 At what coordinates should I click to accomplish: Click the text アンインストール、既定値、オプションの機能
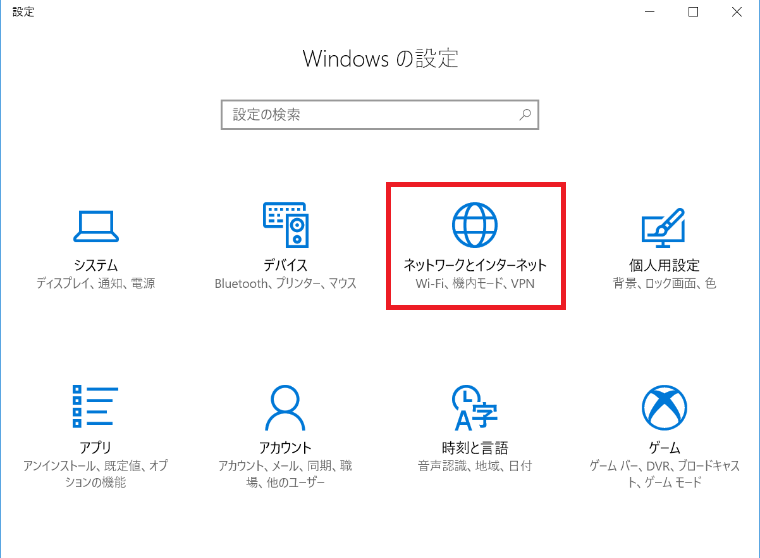click(95, 474)
